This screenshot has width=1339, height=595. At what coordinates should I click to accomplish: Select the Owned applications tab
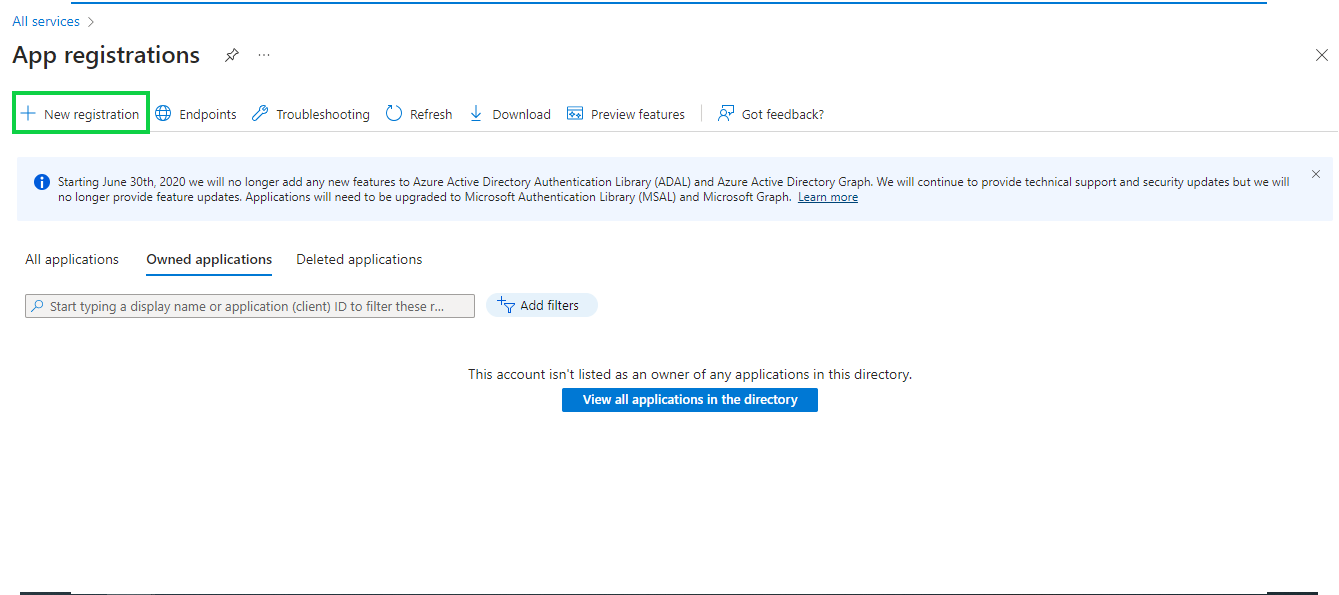coord(209,259)
